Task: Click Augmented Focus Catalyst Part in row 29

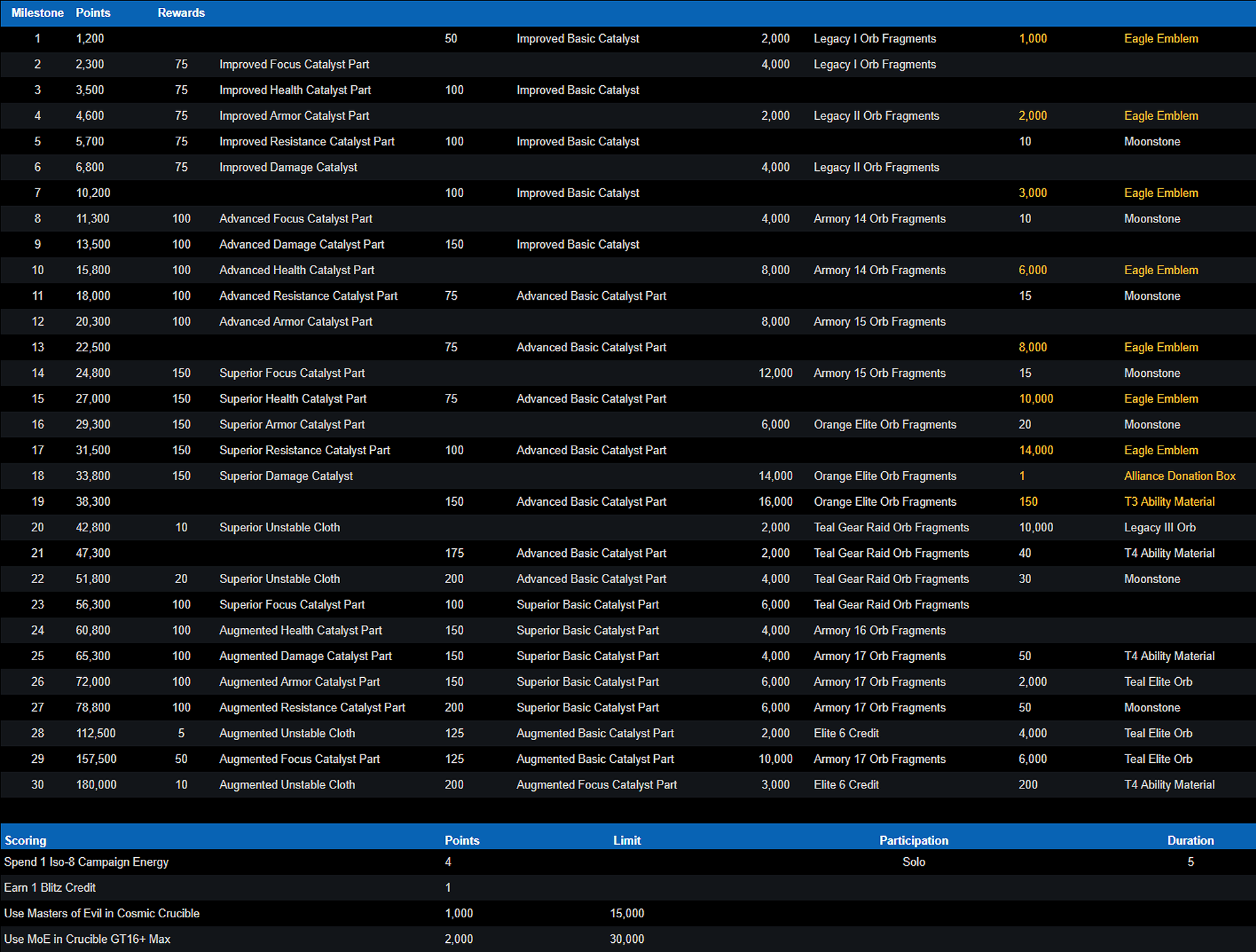Action: [299, 759]
